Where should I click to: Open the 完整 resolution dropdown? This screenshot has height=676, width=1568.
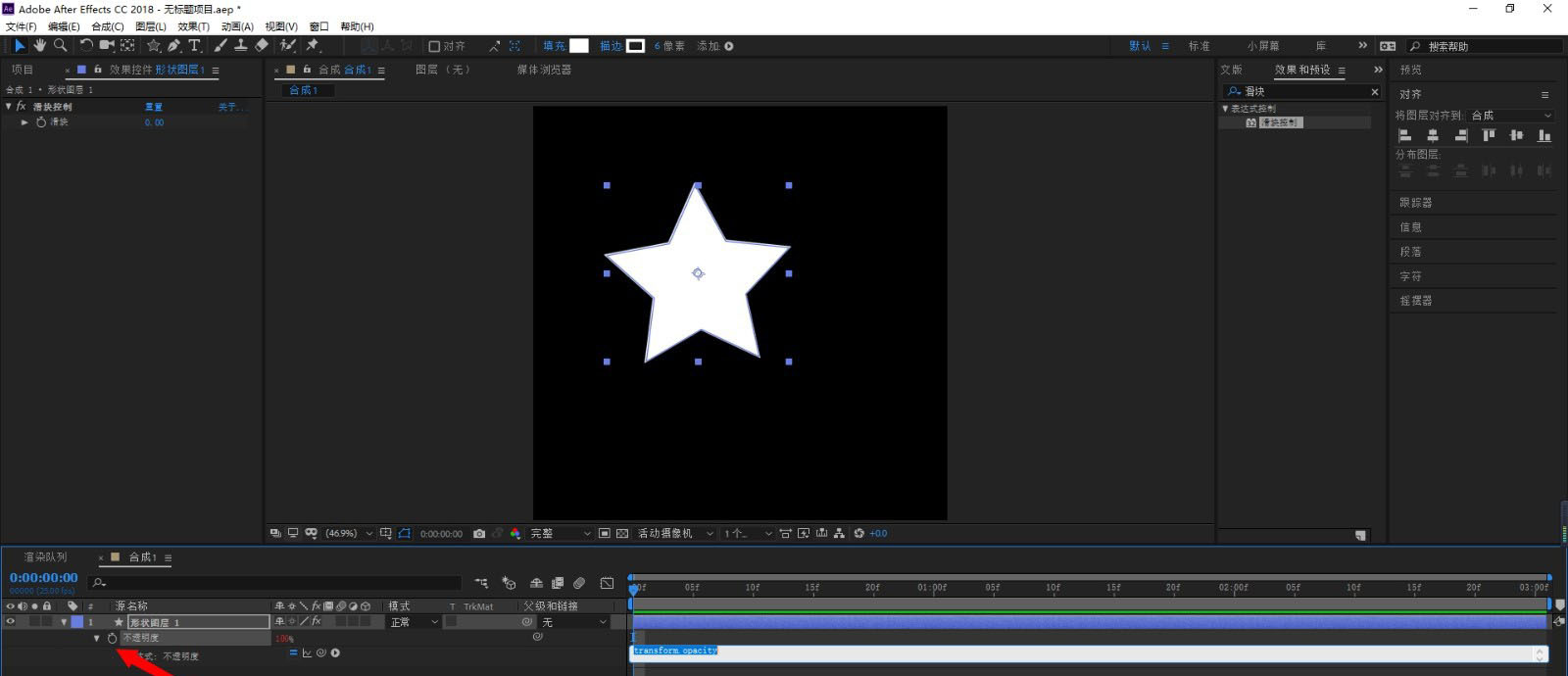point(561,534)
